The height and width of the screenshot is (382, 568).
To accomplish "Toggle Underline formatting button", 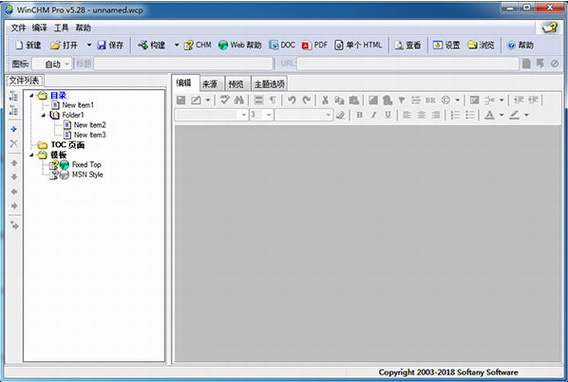I will [x=388, y=115].
